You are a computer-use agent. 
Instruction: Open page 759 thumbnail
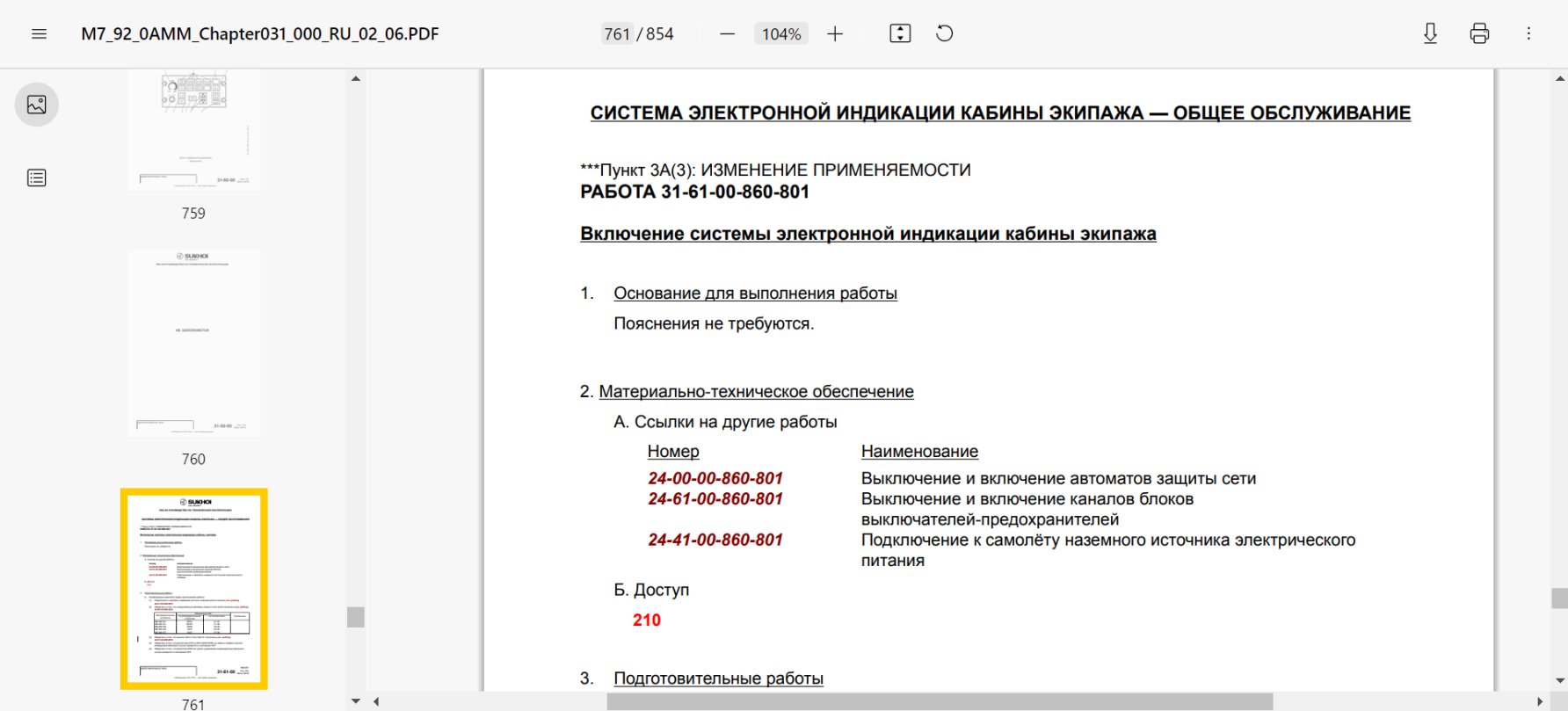point(193,130)
